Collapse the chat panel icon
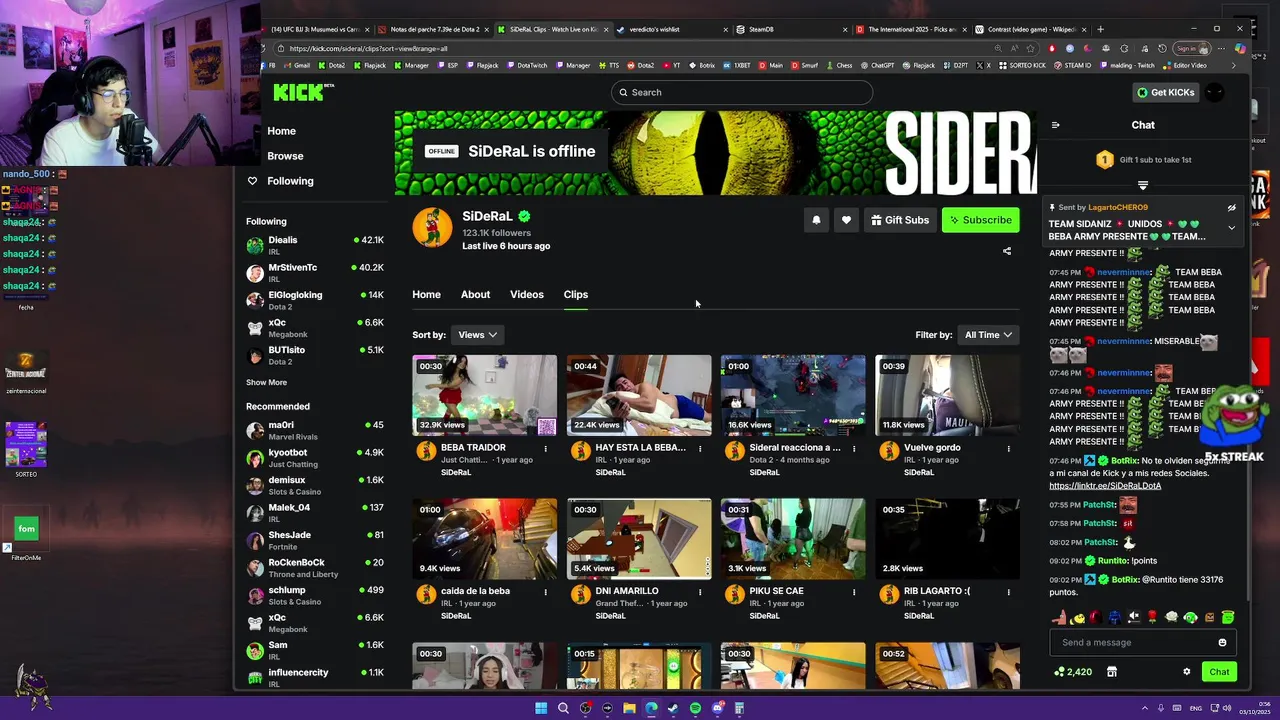The width and height of the screenshot is (1280, 720). [x=1055, y=125]
